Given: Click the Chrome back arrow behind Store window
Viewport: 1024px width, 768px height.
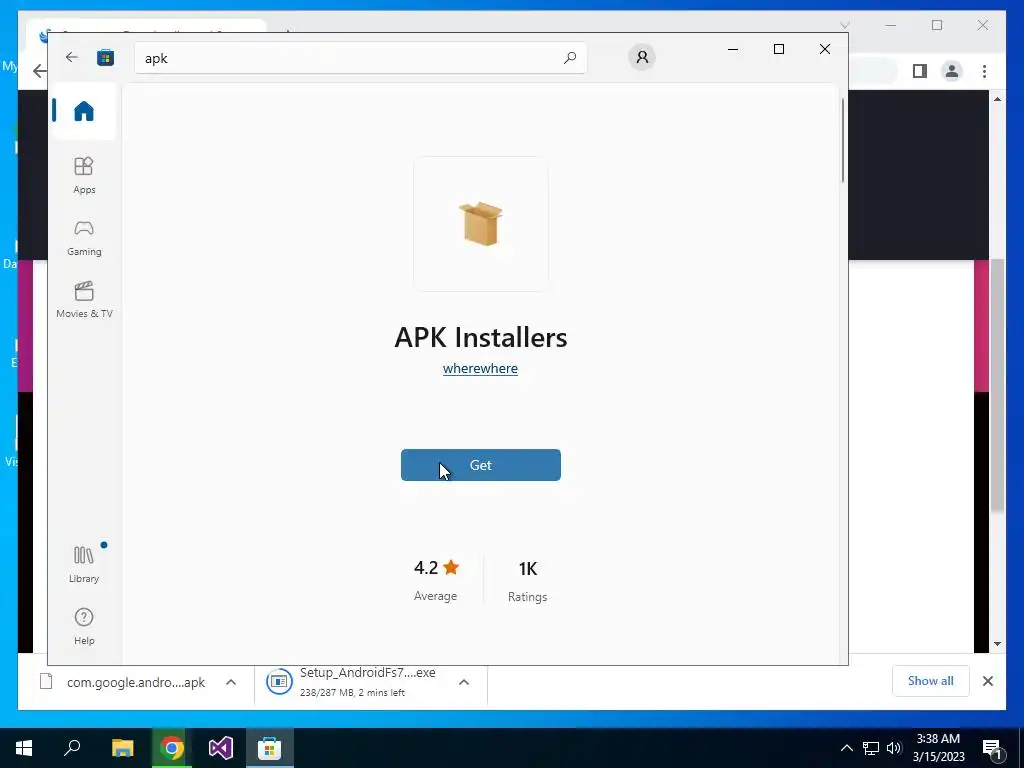Looking at the screenshot, I should [x=39, y=71].
